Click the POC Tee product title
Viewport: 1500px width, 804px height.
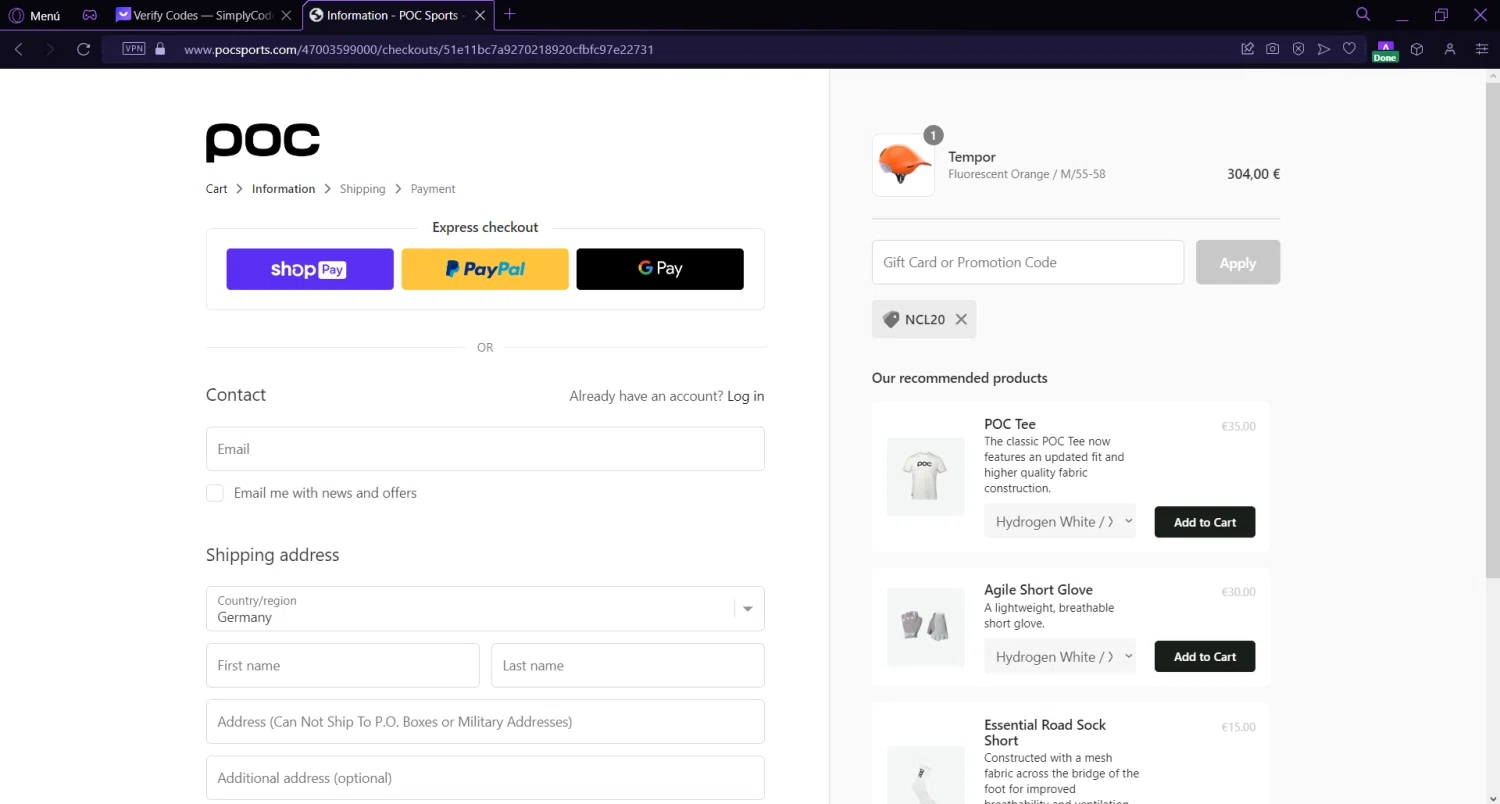[x=1010, y=424]
